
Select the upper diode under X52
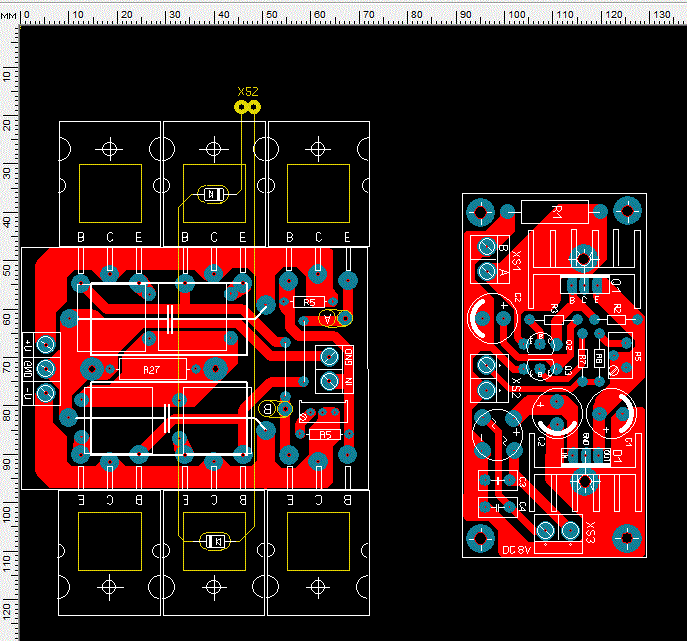click(213, 194)
